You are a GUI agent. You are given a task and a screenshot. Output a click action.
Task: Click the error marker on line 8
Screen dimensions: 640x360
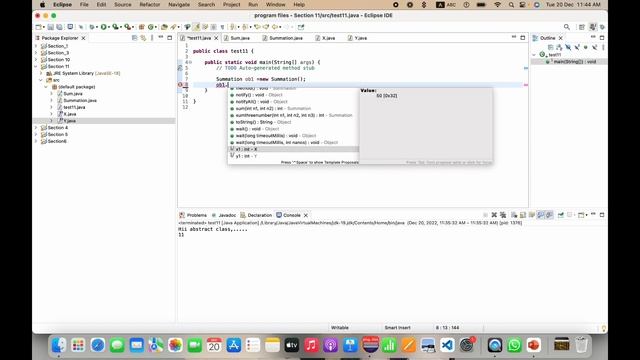(x=180, y=85)
